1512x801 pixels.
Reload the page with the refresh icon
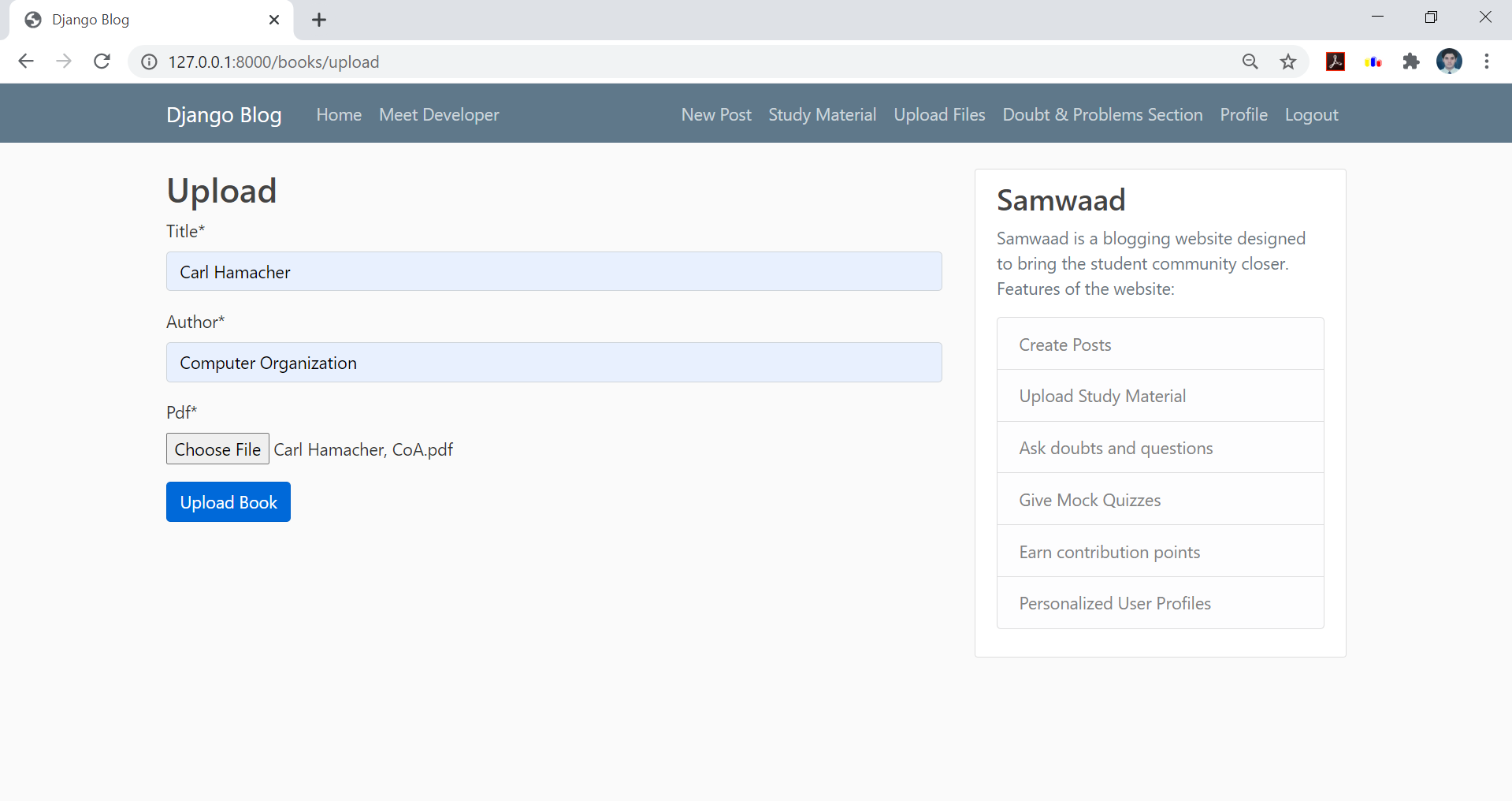102,61
